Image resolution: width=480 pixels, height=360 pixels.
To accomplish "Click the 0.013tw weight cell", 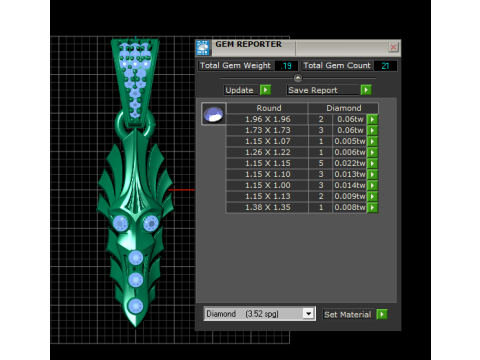I will [x=350, y=174].
